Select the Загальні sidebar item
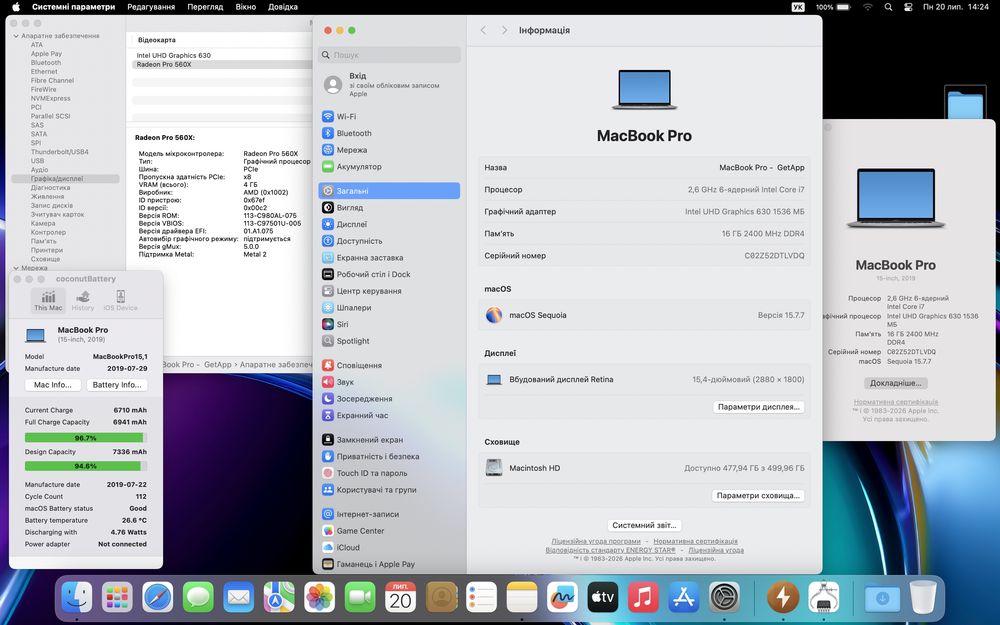1000x625 pixels. (x=389, y=191)
